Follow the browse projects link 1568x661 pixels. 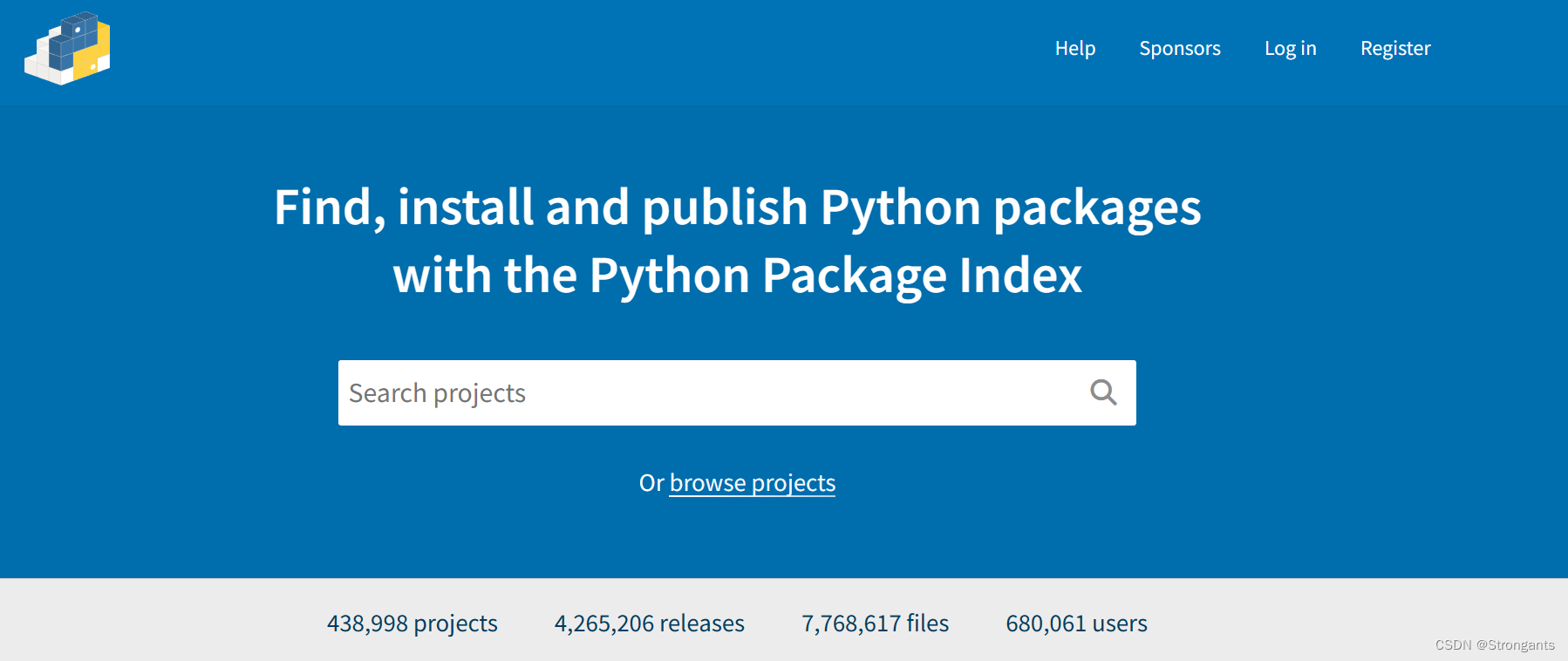(x=752, y=483)
